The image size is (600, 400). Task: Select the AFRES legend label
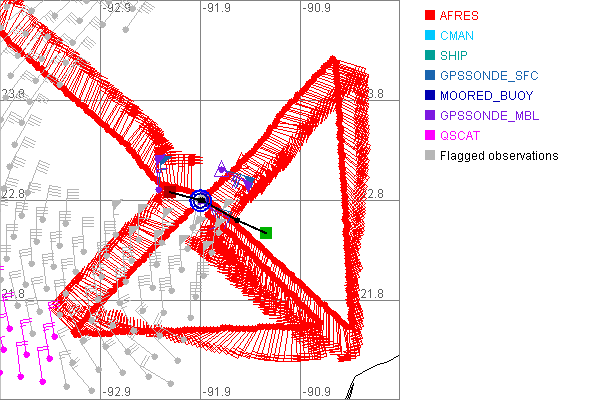(x=459, y=16)
